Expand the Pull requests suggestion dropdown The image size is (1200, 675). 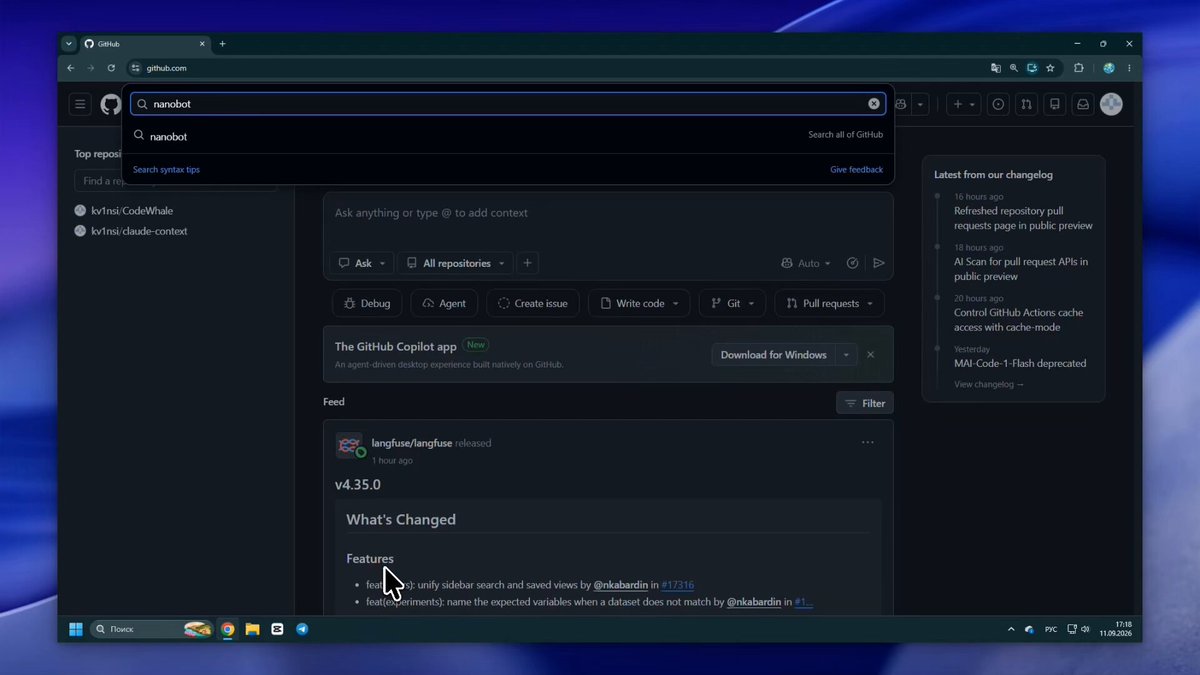(829, 303)
